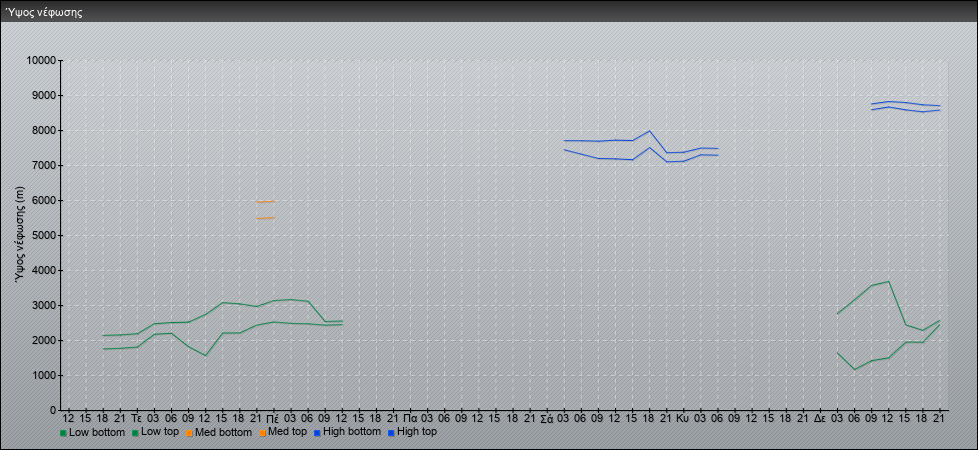Click the 5000 y-axis label
Image resolution: width=978 pixels, height=450 pixels.
click(x=44, y=235)
